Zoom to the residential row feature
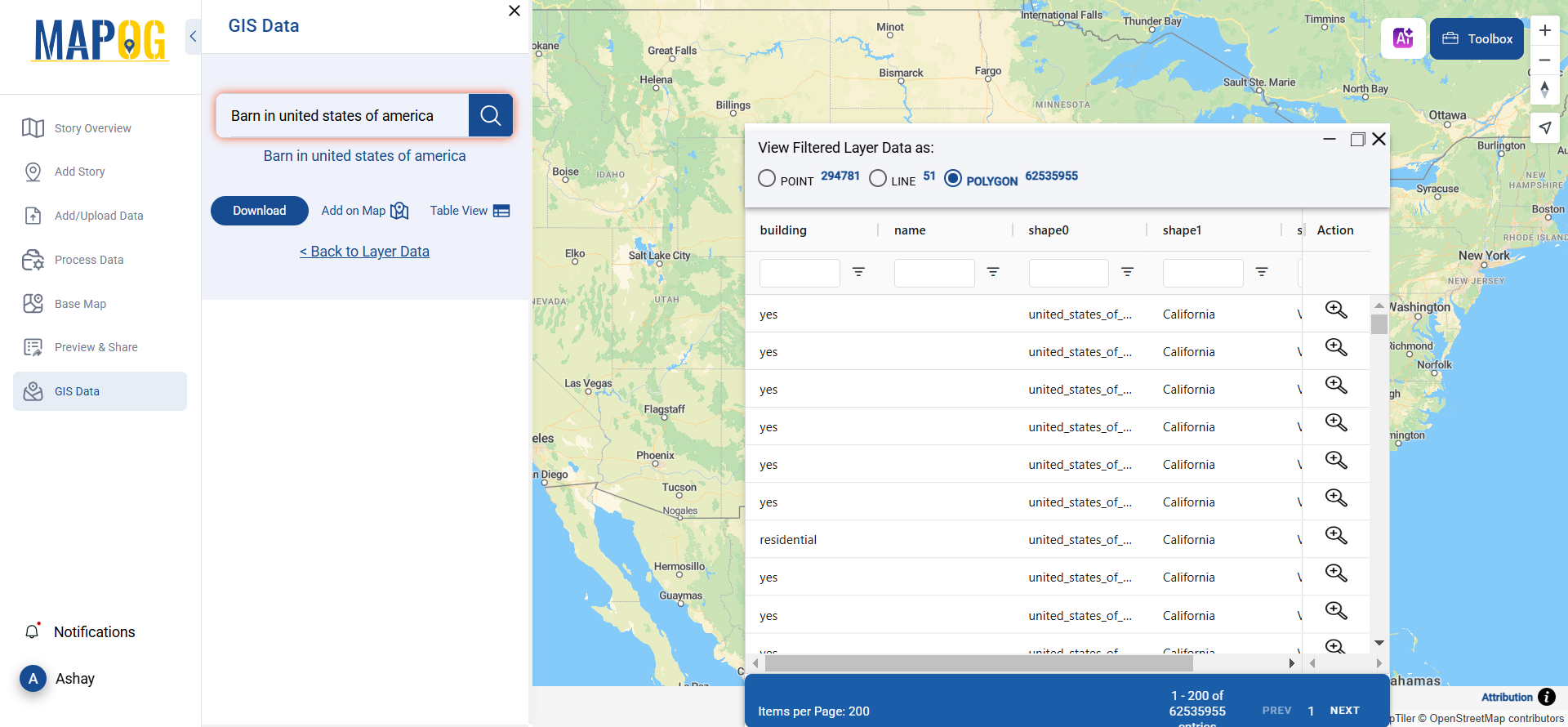This screenshot has height=727, width=1568. [x=1336, y=535]
